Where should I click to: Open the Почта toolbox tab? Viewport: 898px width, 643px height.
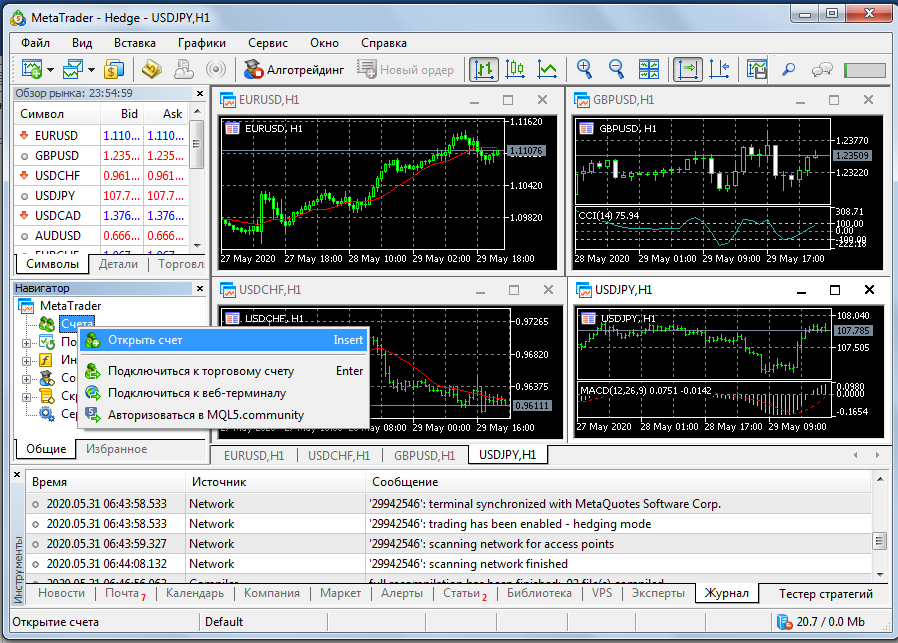click(125, 593)
